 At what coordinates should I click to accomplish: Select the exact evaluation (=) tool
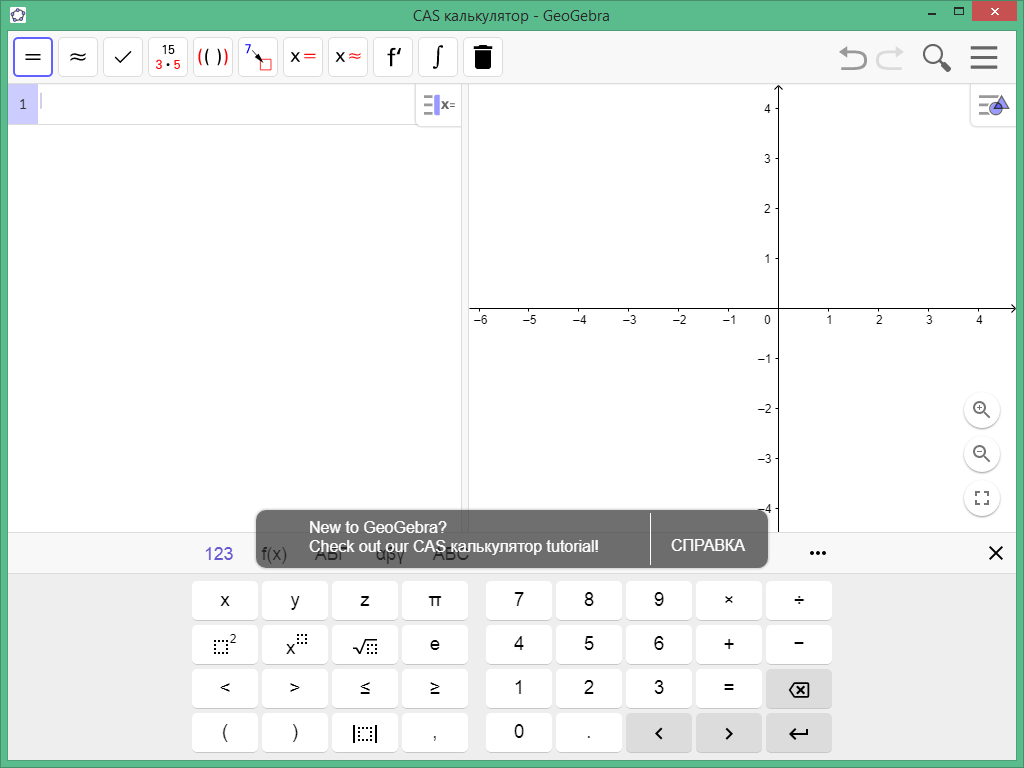(33, 57)
